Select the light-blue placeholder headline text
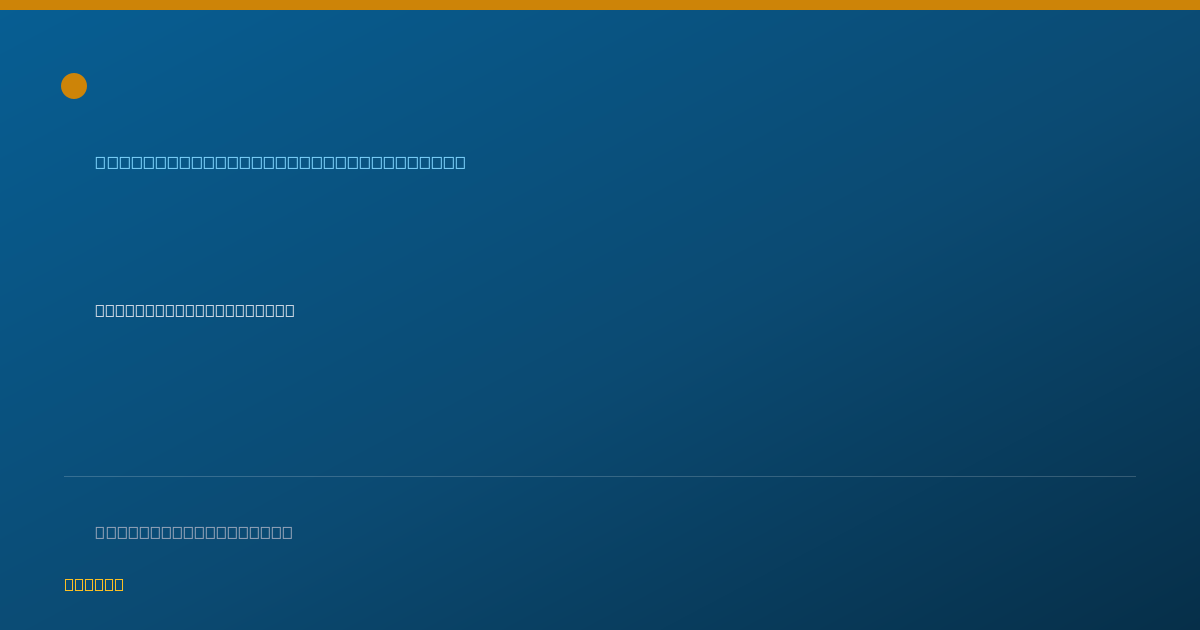The width and height of the screenshot is (1200, 630). click(280, 162)
